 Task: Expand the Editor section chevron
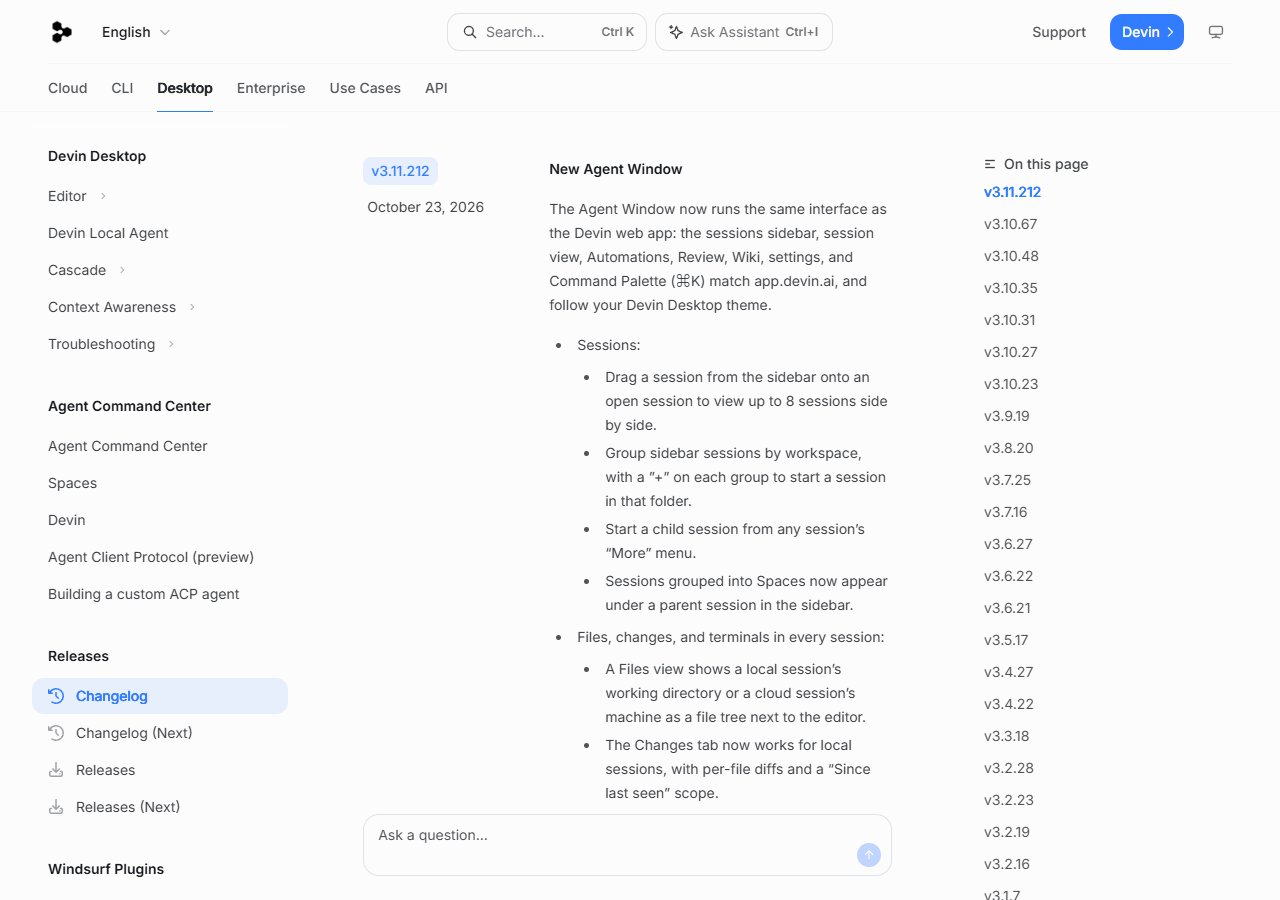103,196
